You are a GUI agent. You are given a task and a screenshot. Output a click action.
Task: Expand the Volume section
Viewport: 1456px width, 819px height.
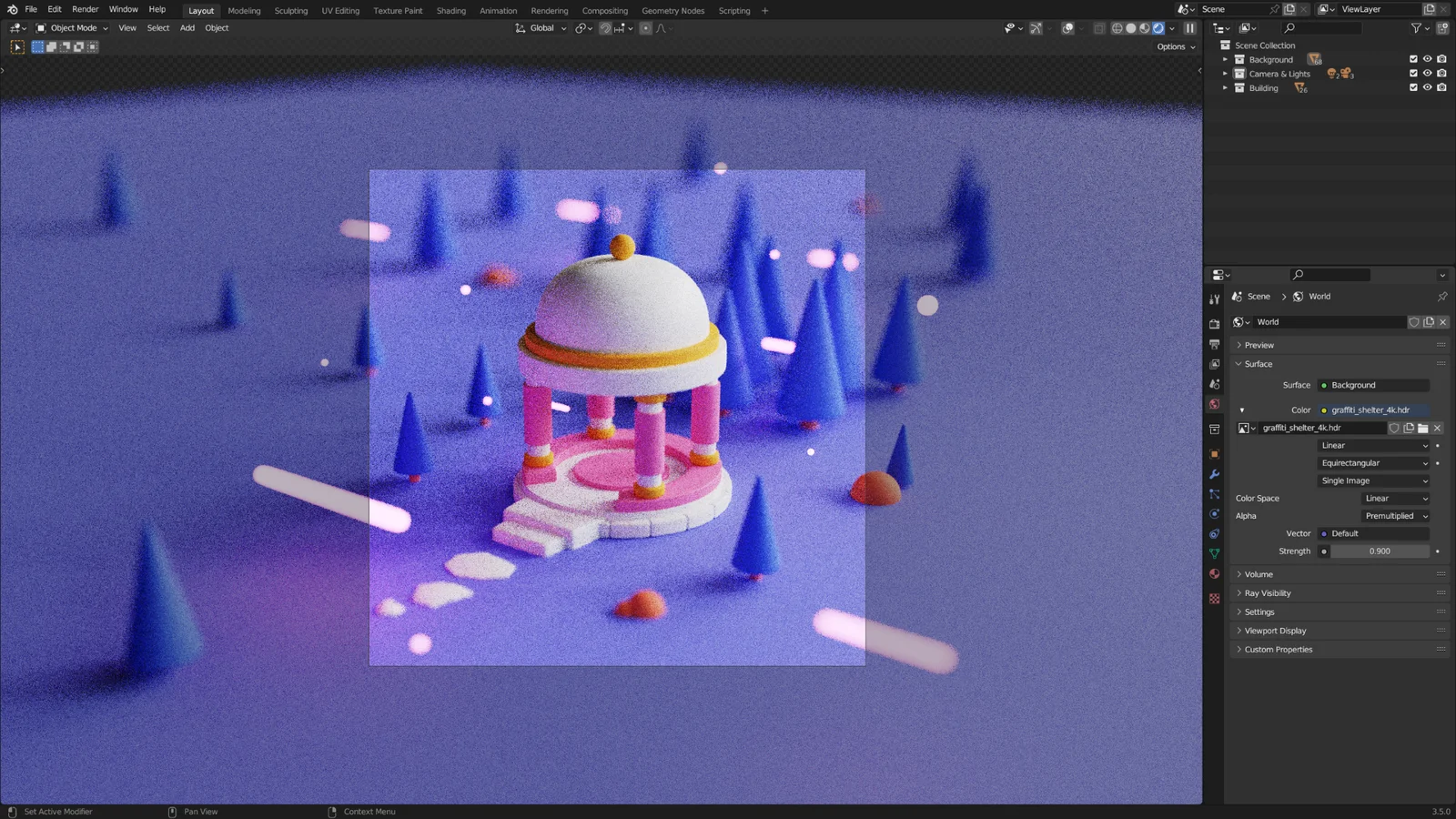click(1258, 574)
